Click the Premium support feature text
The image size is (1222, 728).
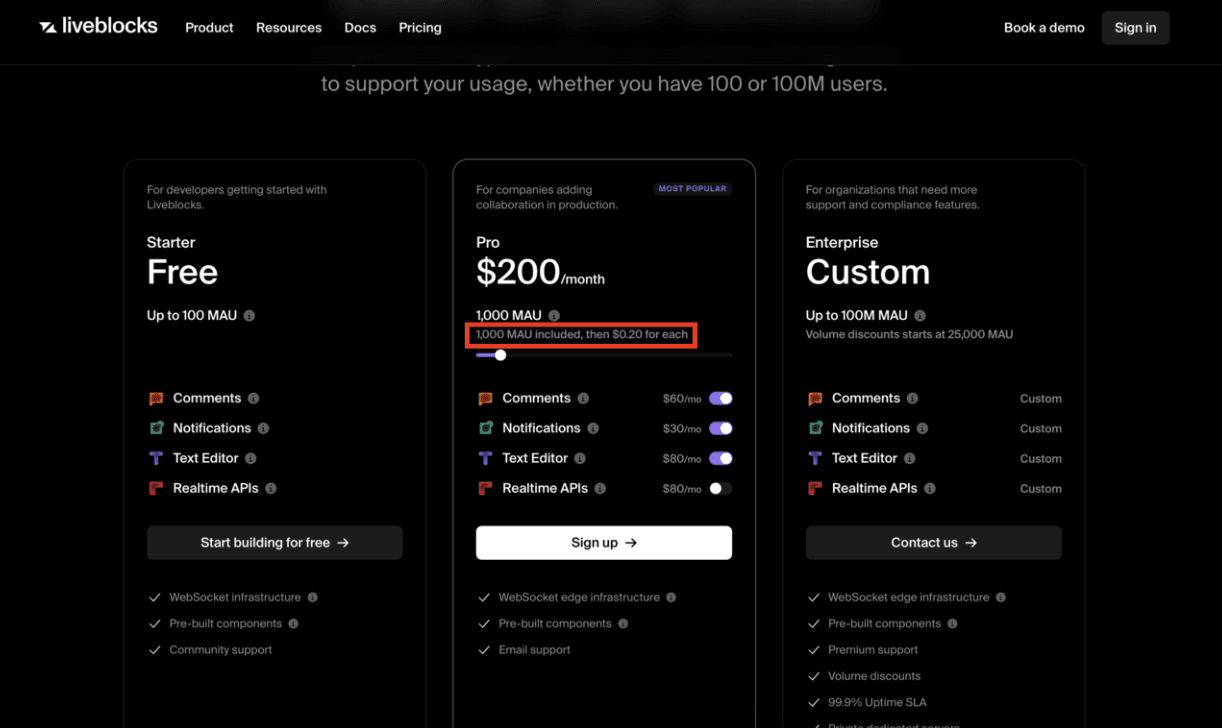click(874, 650)
